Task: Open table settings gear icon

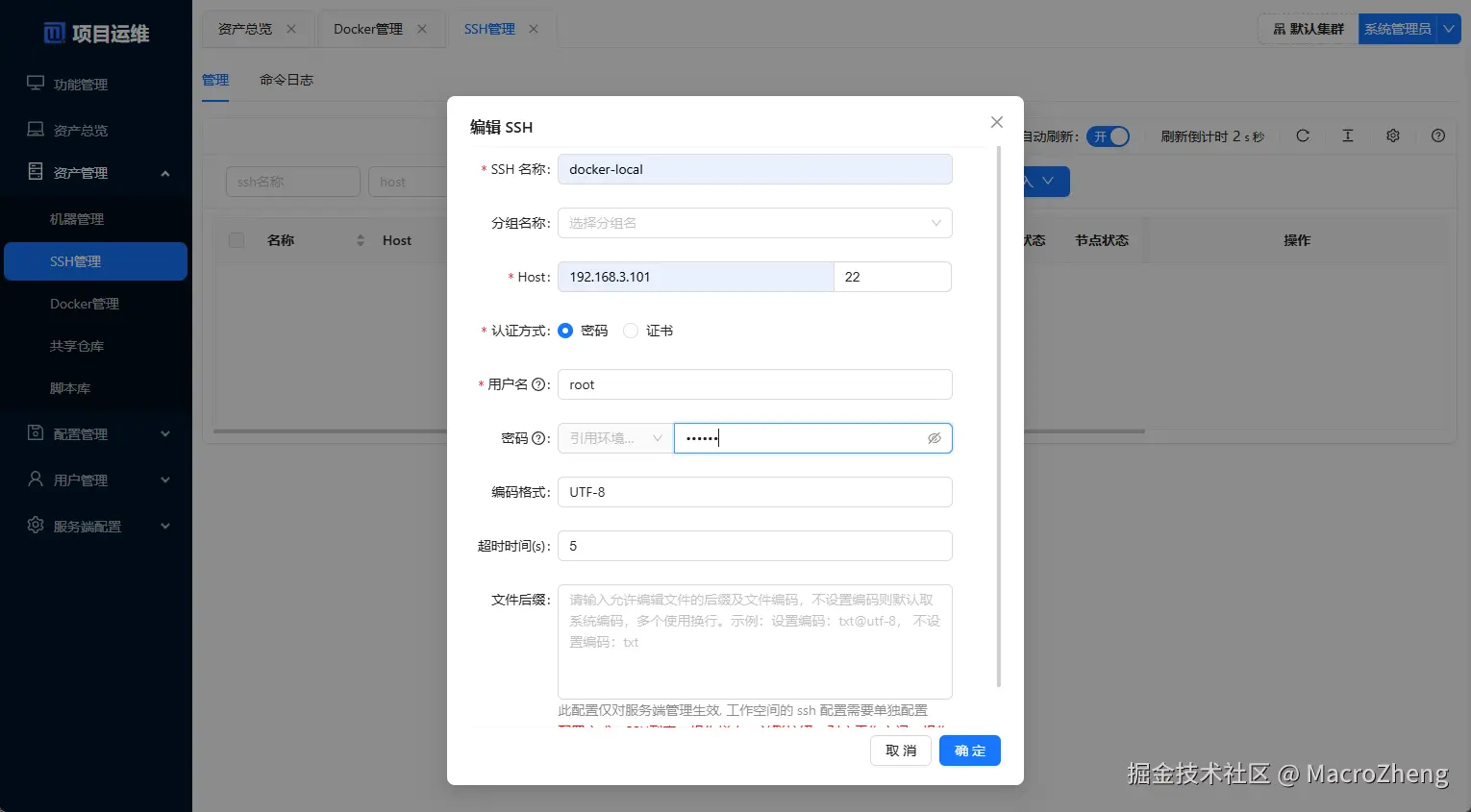Action: (1393, 136)
